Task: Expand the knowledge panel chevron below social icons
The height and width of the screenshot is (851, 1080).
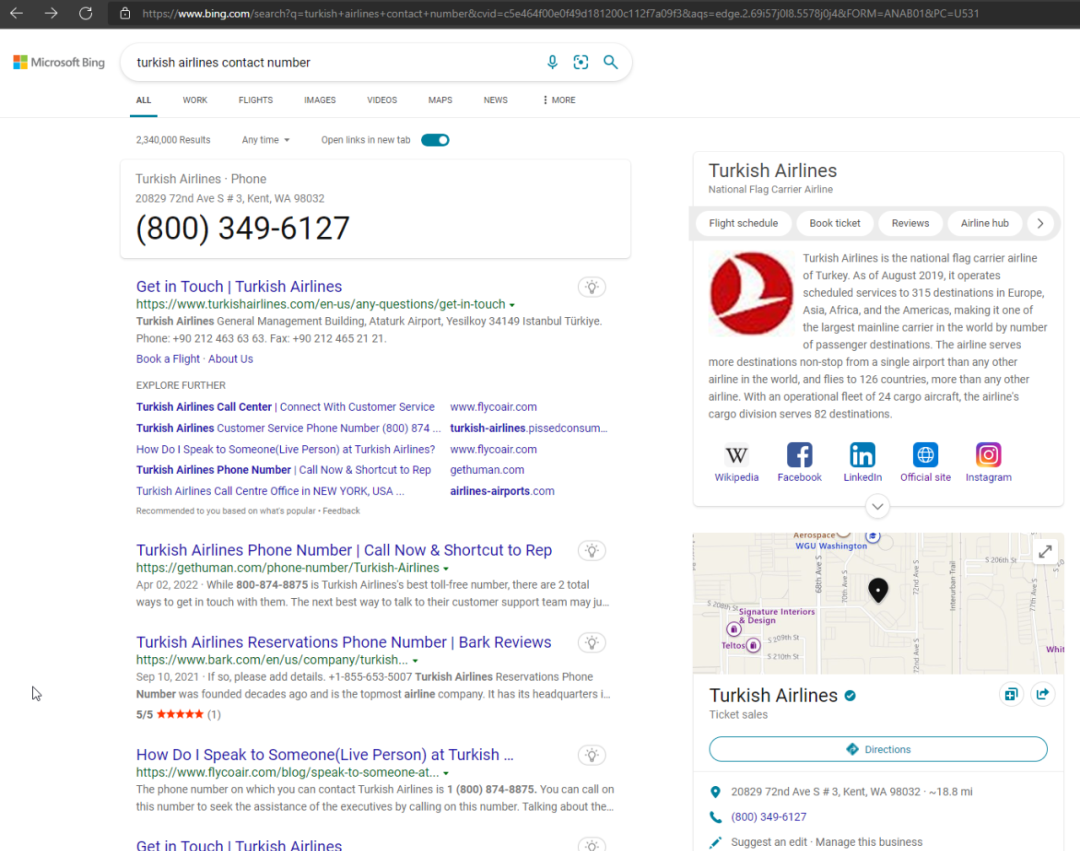Action: tap(878, 507)
